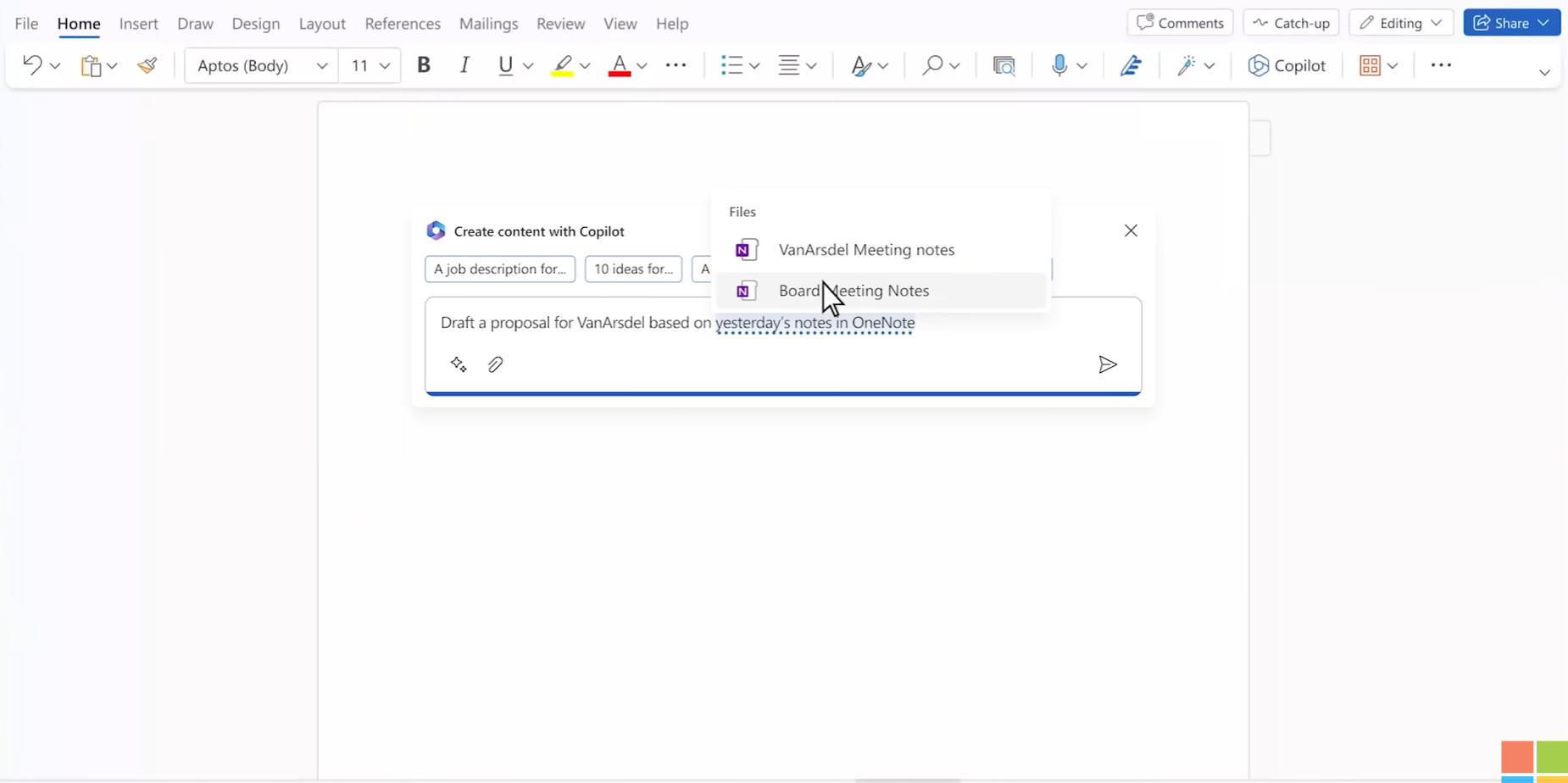Open the Aptos (Body) font name box
This screenshot has width=1568, height=783.
[261, 65]
